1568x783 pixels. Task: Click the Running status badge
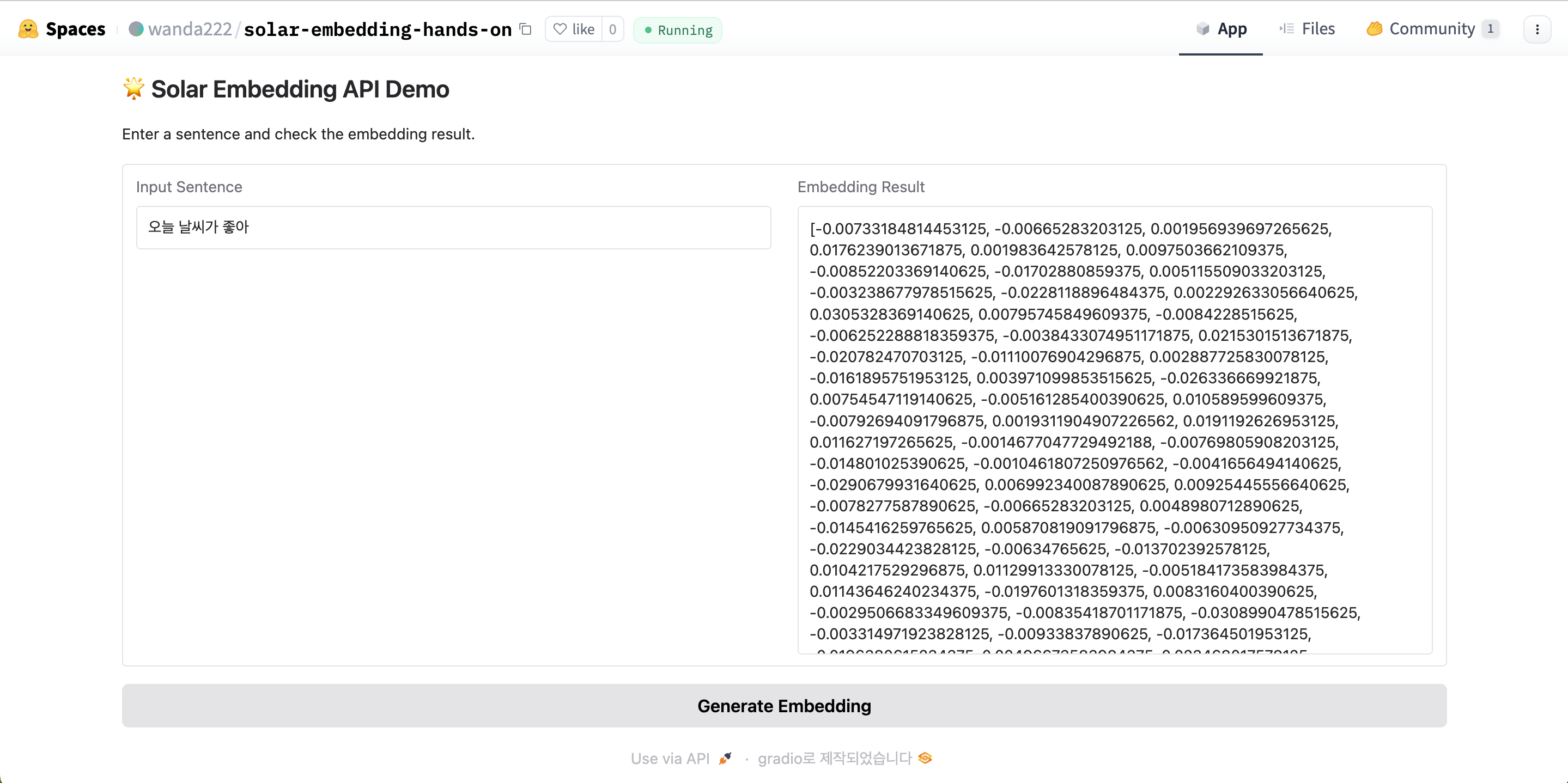pos(677,30)
